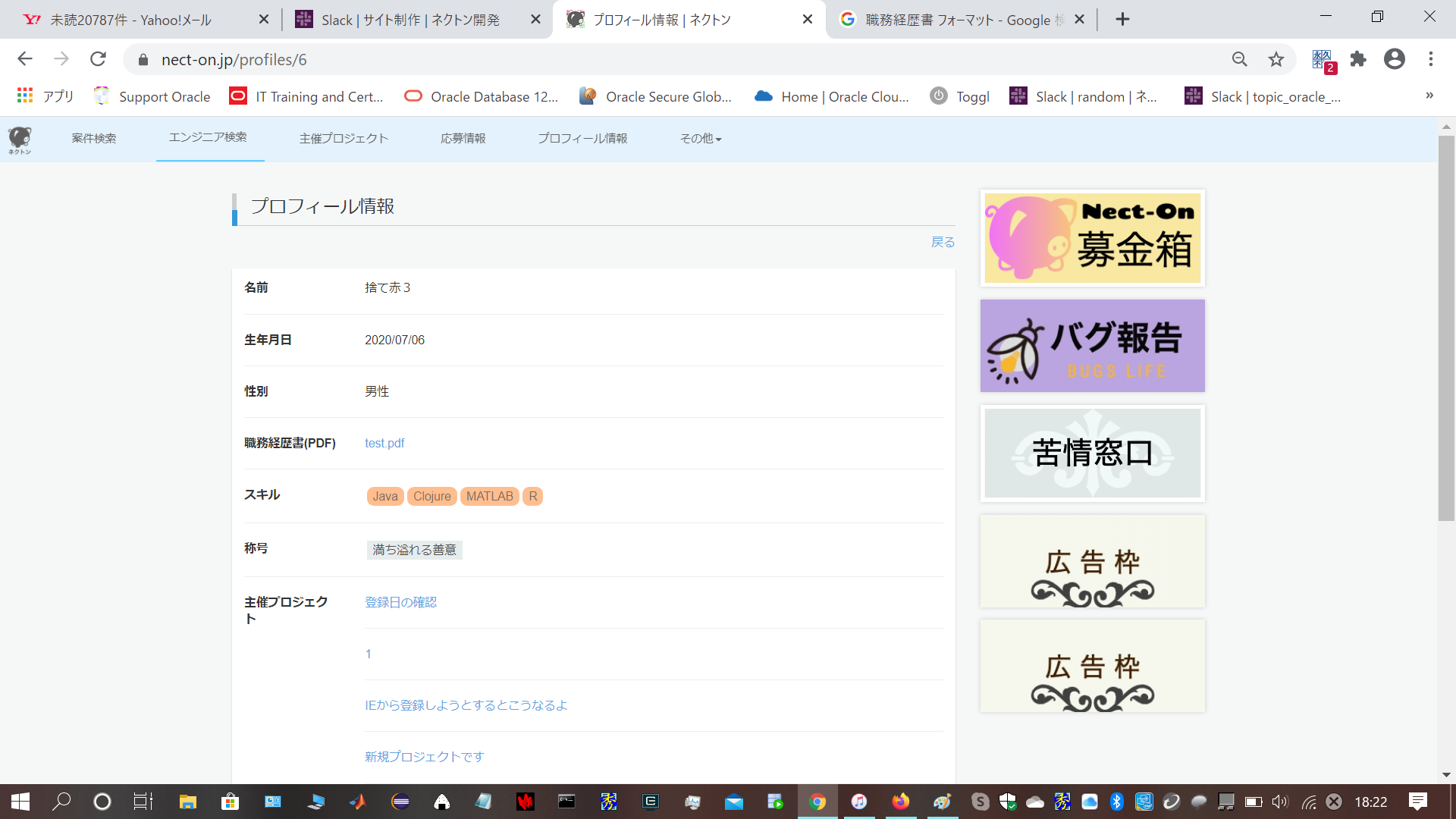Open the Chrome profile avatar icon
The width and height of the screenshot is (1456, 819).
click(x=1395, y=59)
